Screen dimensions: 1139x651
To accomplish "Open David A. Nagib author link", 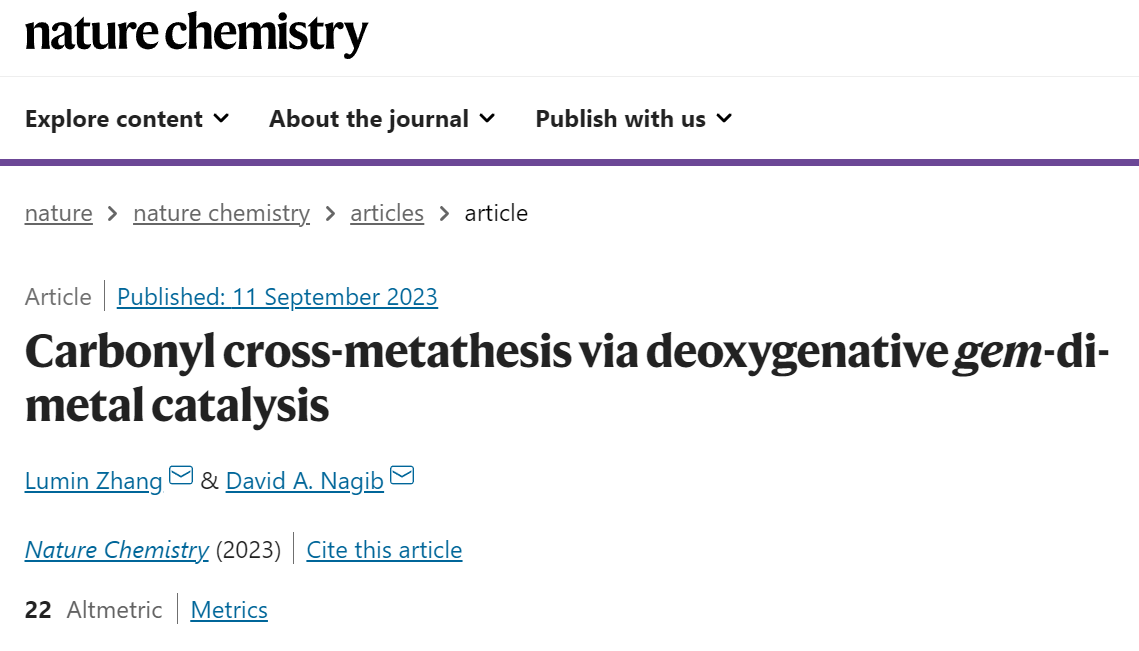I will pyautogui.click(x=304, y=481).
